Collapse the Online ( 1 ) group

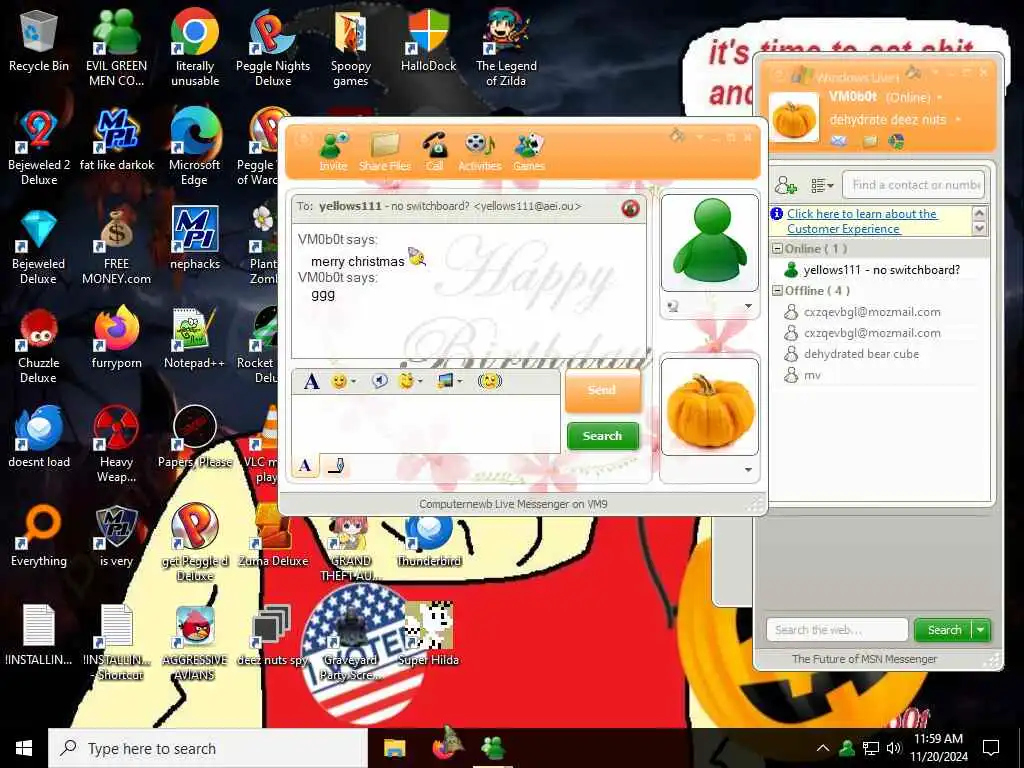(x=777, y=249)
